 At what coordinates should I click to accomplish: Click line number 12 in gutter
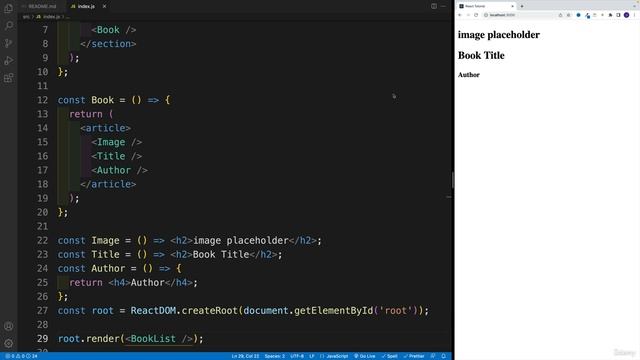pos(42,100)
